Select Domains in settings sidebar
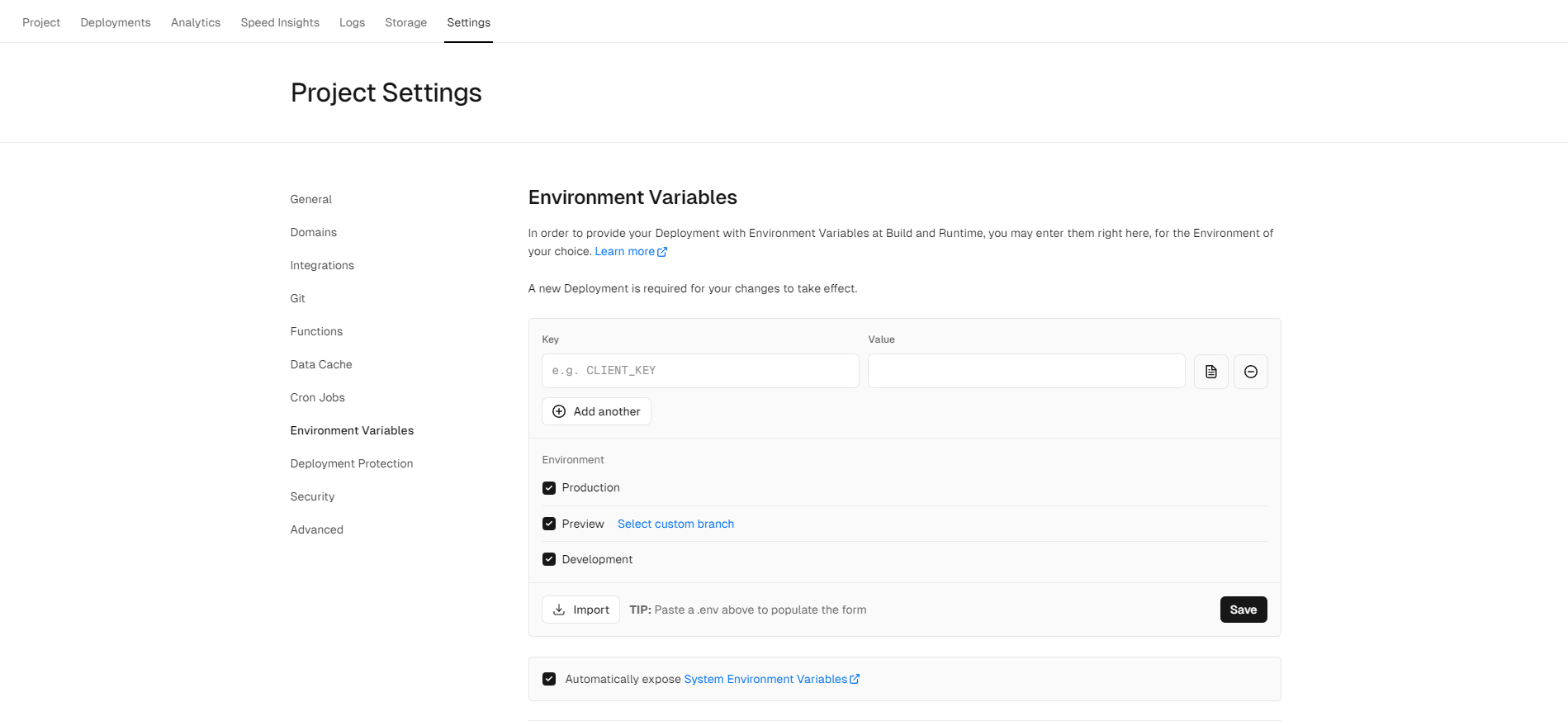This screenshot has width=1568, height=726. click(314, 232)
